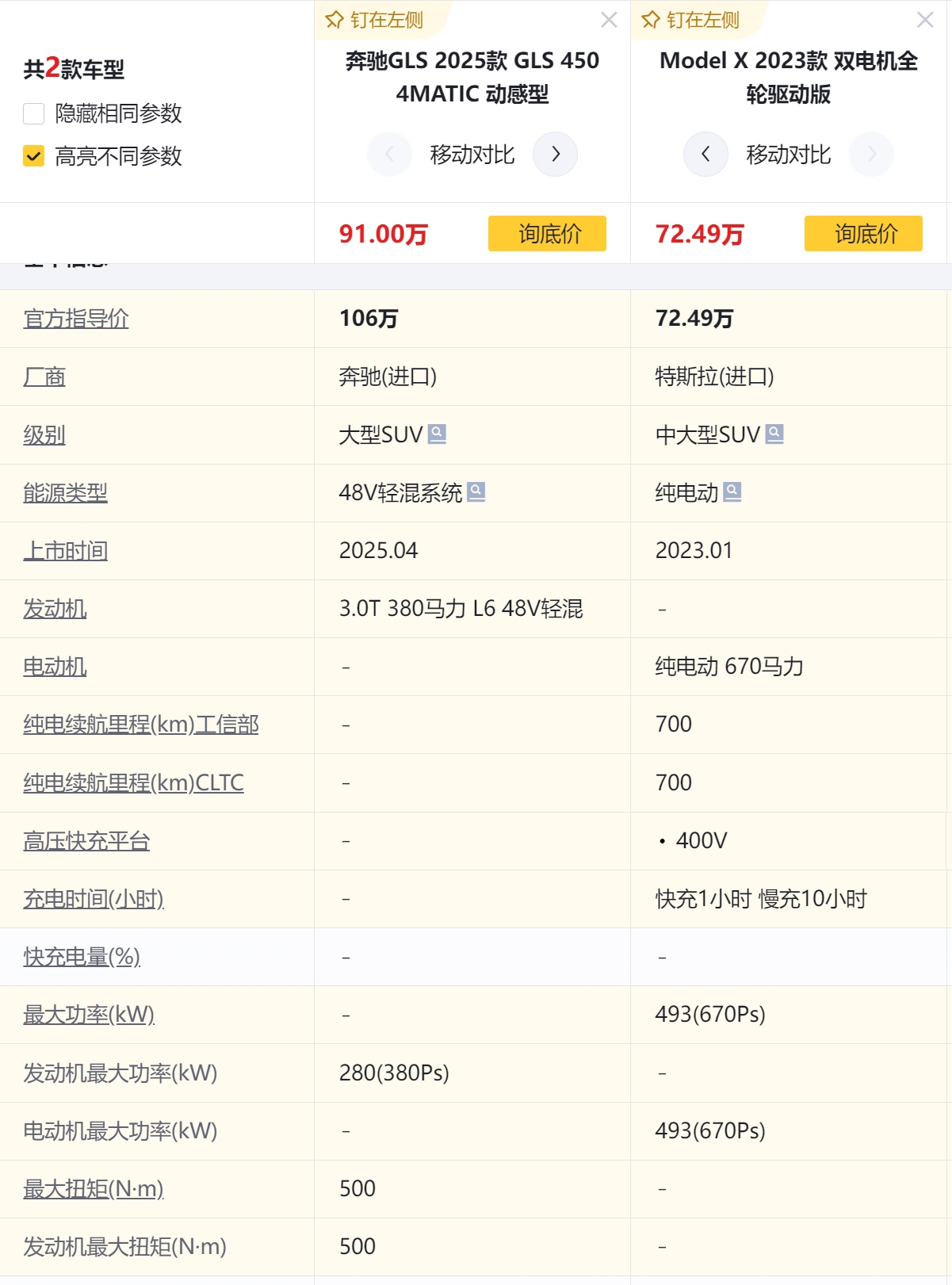Click the 91.00万 price text
This screenshot has height=1285, width=952.
point(384,234)
